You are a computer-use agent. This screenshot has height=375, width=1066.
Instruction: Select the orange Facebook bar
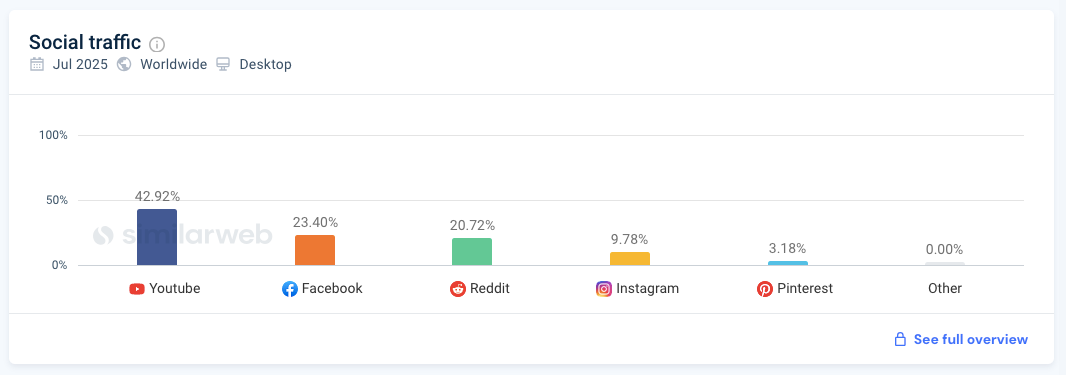(315, 250)
